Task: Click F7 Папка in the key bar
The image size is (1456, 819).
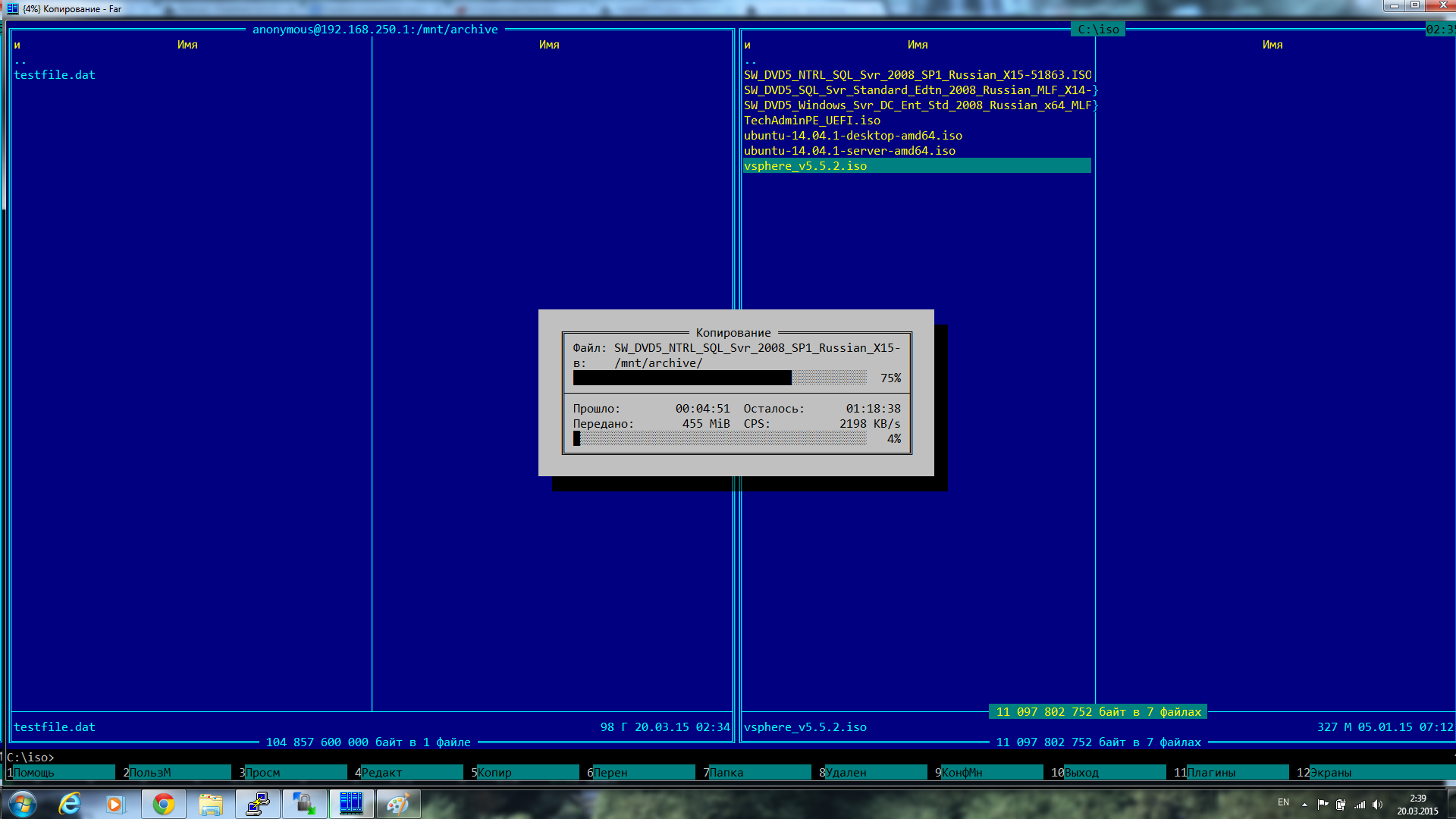Action: click(757, 772)
